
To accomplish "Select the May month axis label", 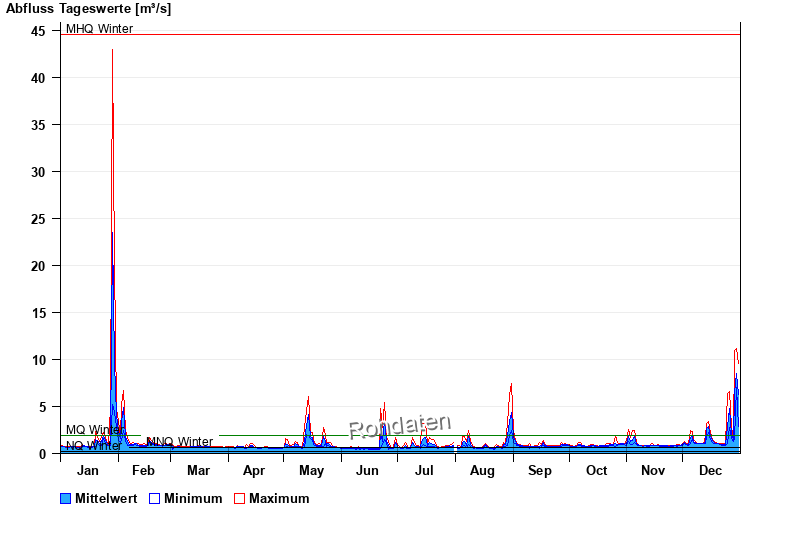I will coord(311,471).
